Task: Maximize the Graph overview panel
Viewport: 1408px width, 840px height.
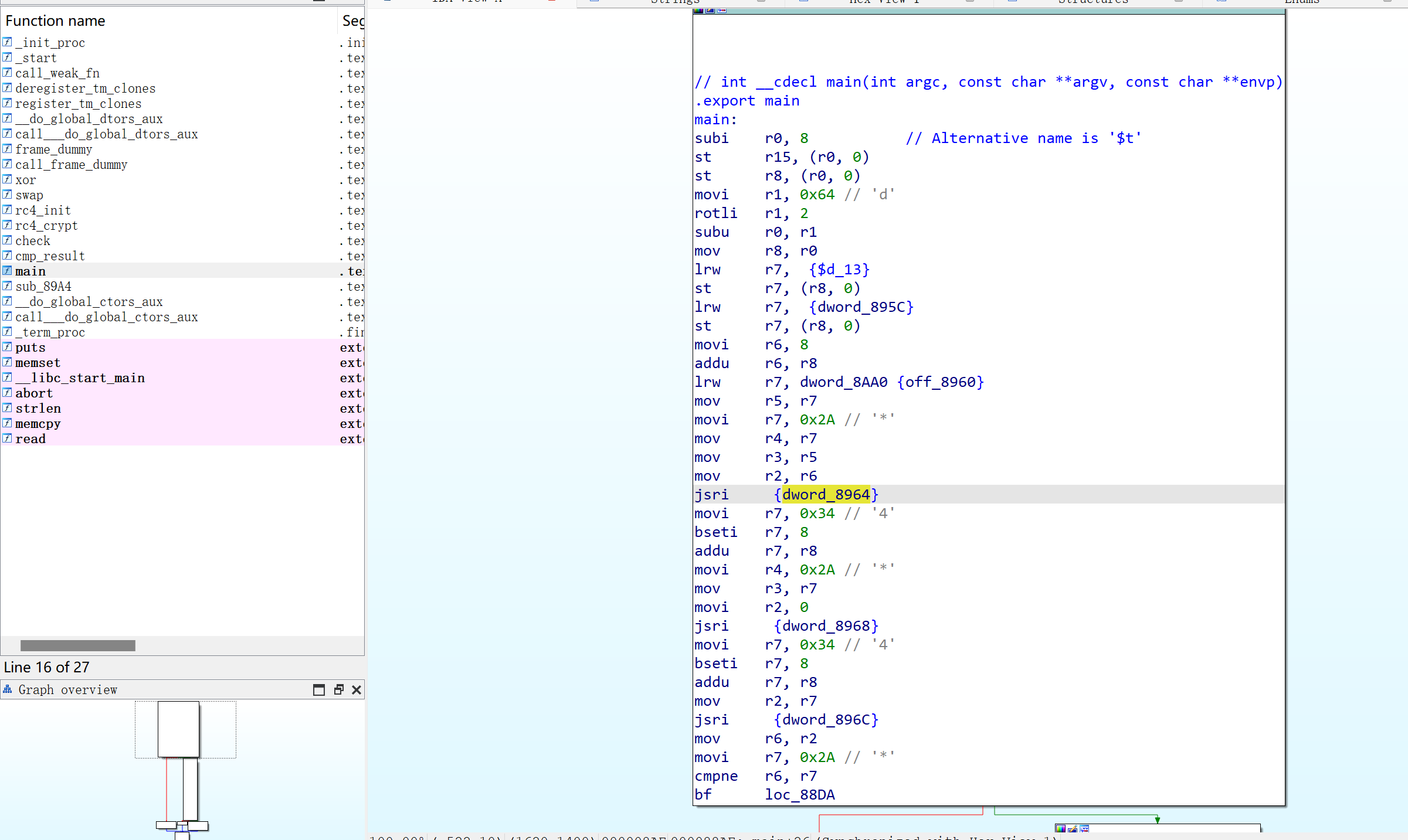Action: point(318,690)
